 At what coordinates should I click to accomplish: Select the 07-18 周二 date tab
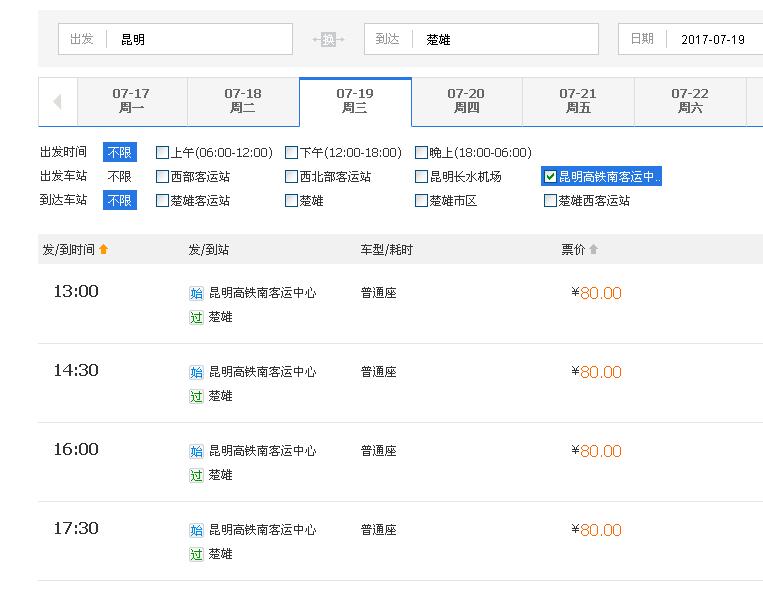pos(243,101)
